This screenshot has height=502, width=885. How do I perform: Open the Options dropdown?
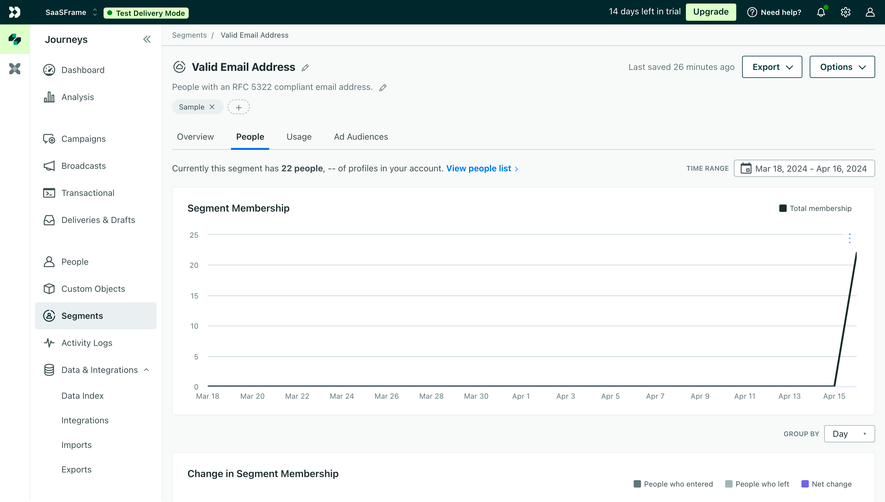(842, 67)
